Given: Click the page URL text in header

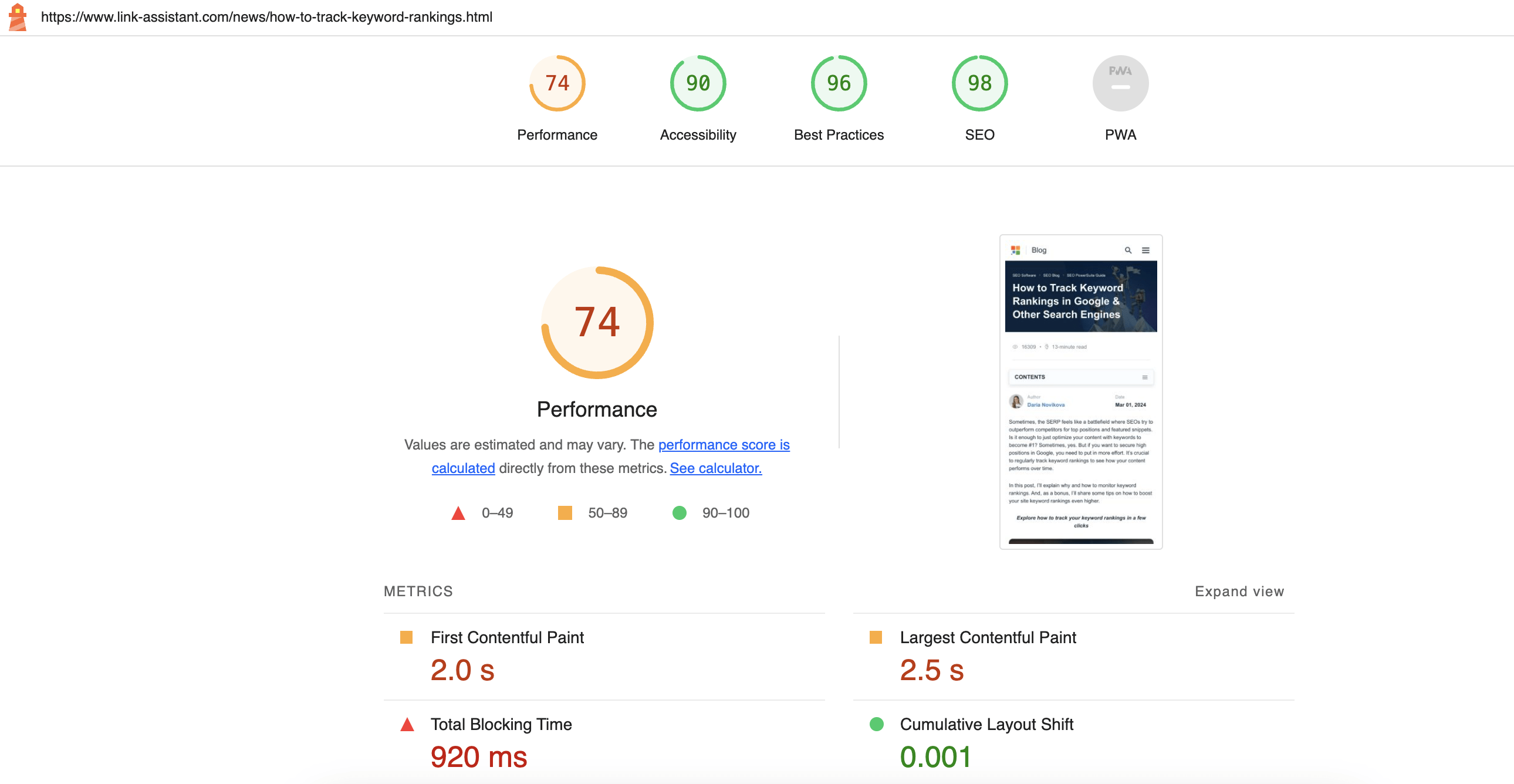Looking at the screenshot, I should coord(266,17).
